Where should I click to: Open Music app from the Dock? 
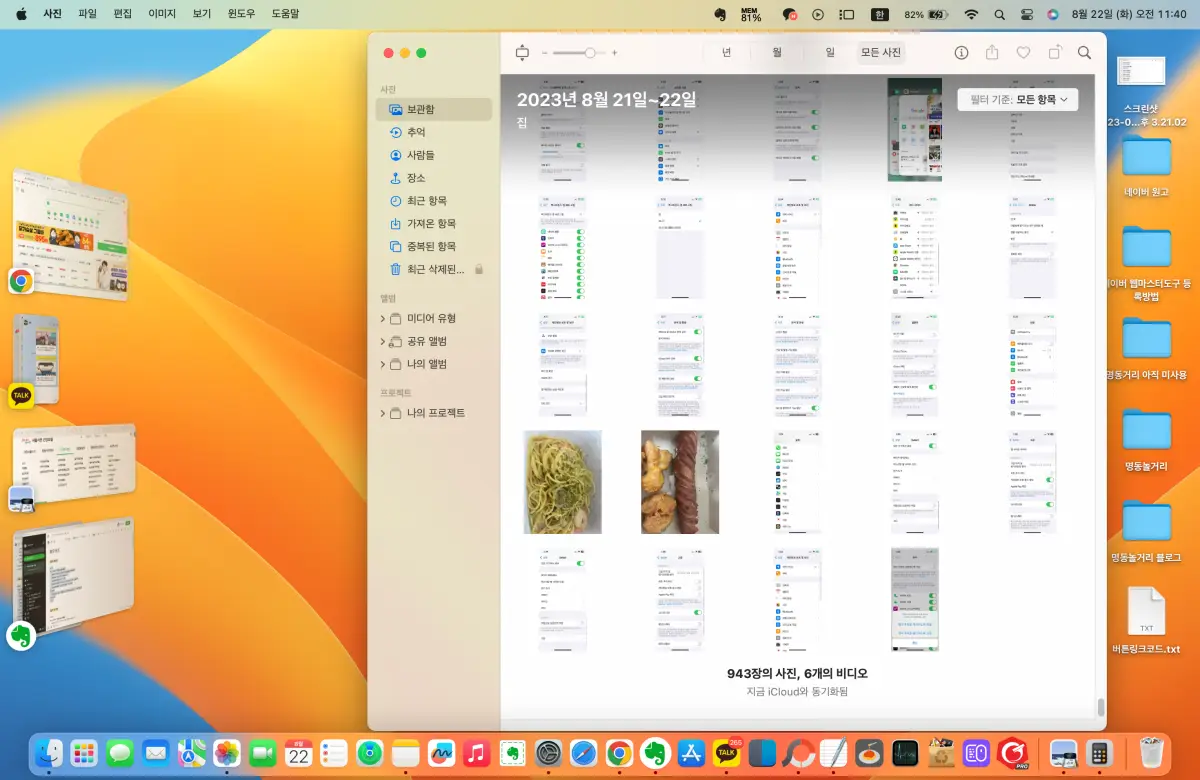[x=476, y=753]
